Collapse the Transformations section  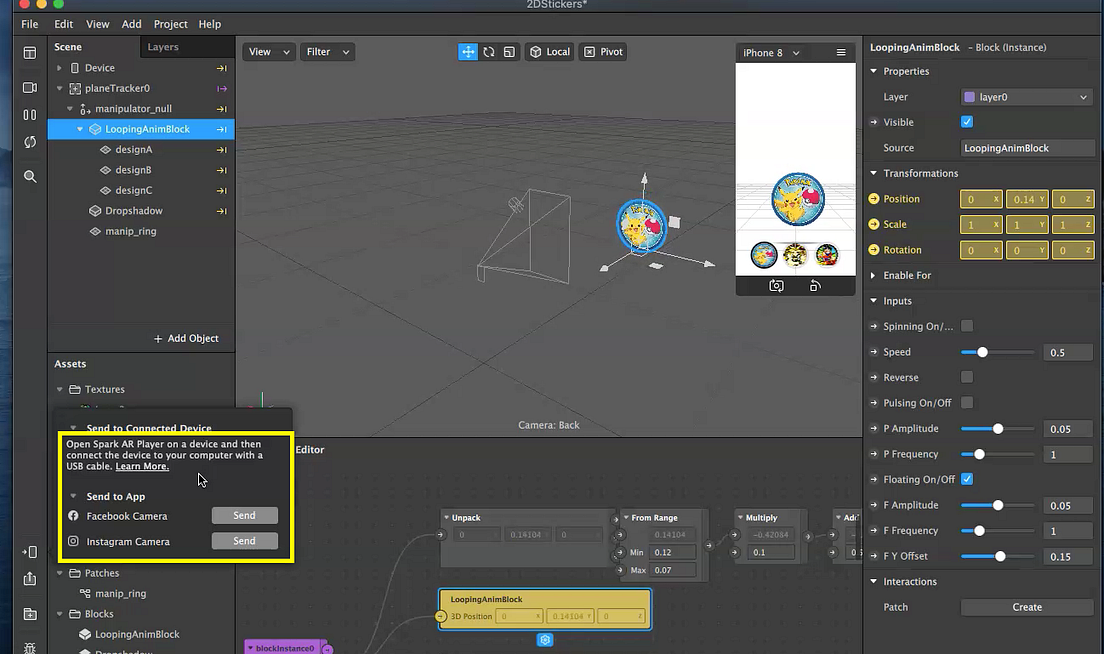point(875,173)
